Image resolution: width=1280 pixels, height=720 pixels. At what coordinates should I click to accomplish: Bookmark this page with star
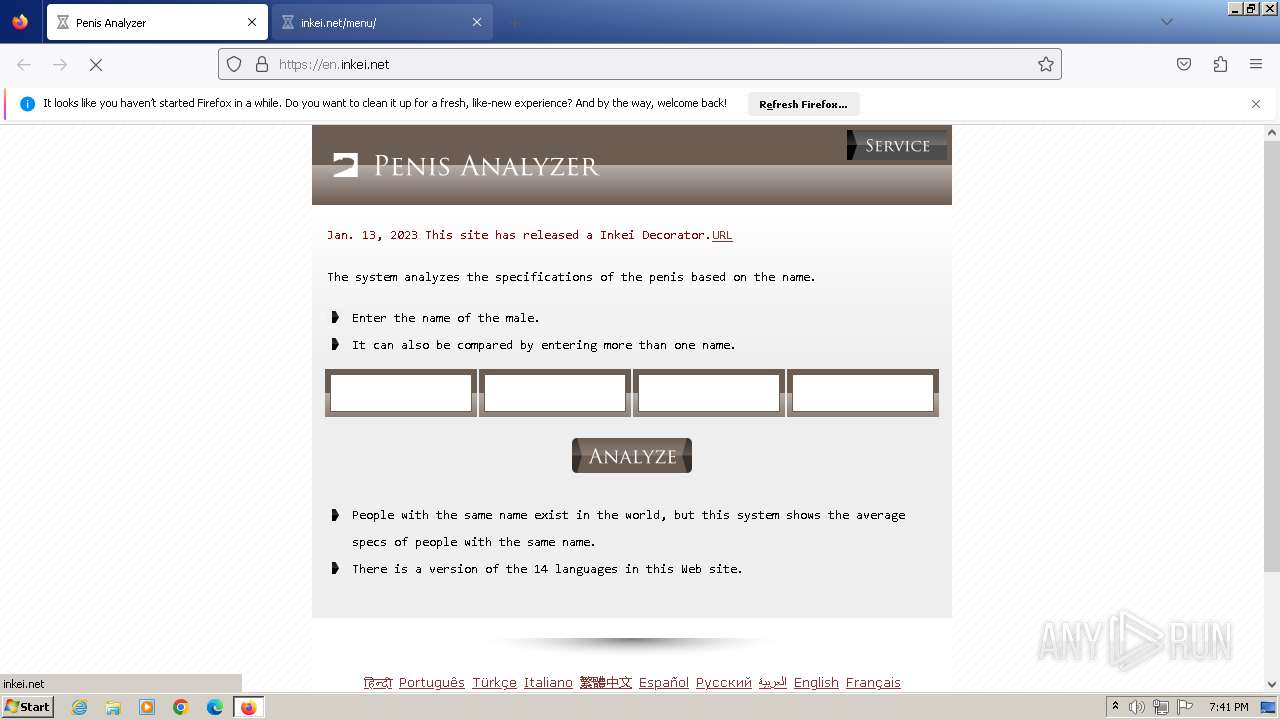tap(1046, 64)
